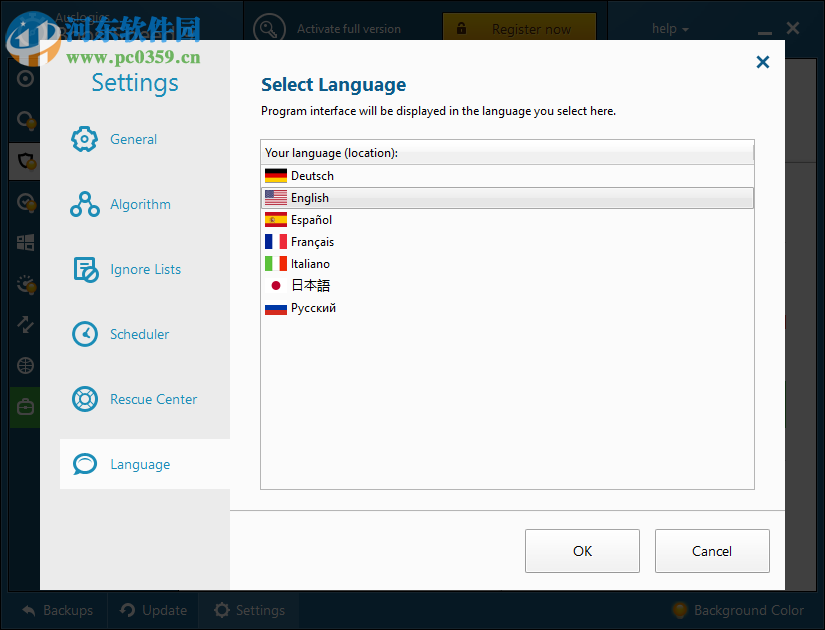Image resolution: width=825 pixels, height=630 pixels.
Task: Click the target circle icon in sidebar
Action: [x=25, y=78]
